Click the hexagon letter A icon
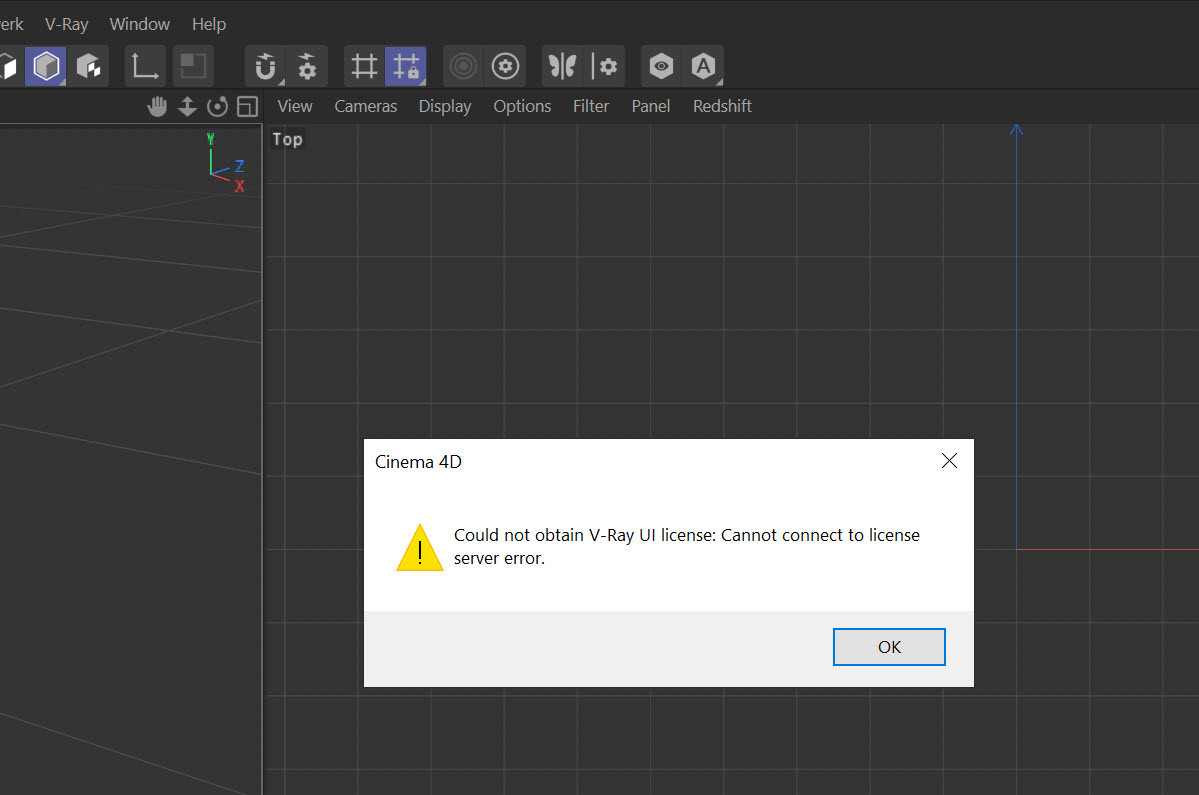1199x795 pixels. coord(703,67)
